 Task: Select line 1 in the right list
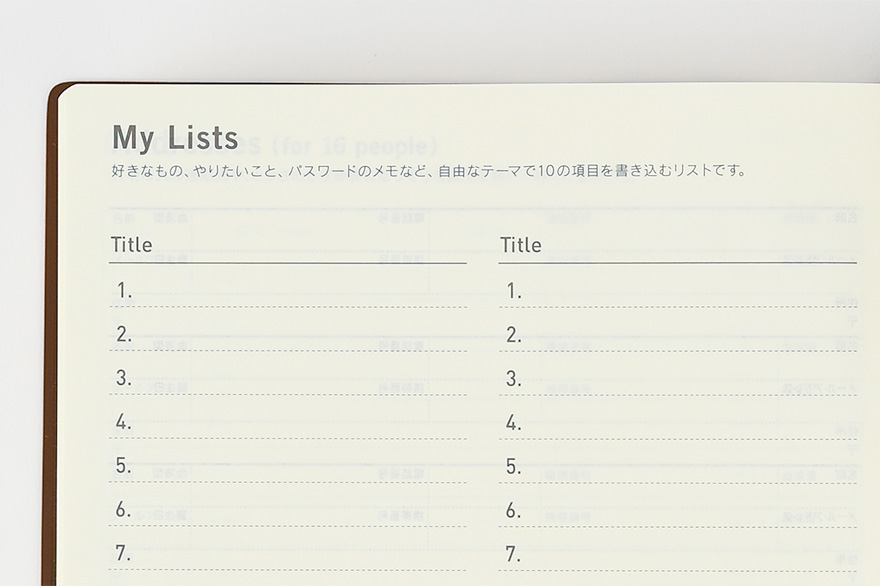click(680, 291)
